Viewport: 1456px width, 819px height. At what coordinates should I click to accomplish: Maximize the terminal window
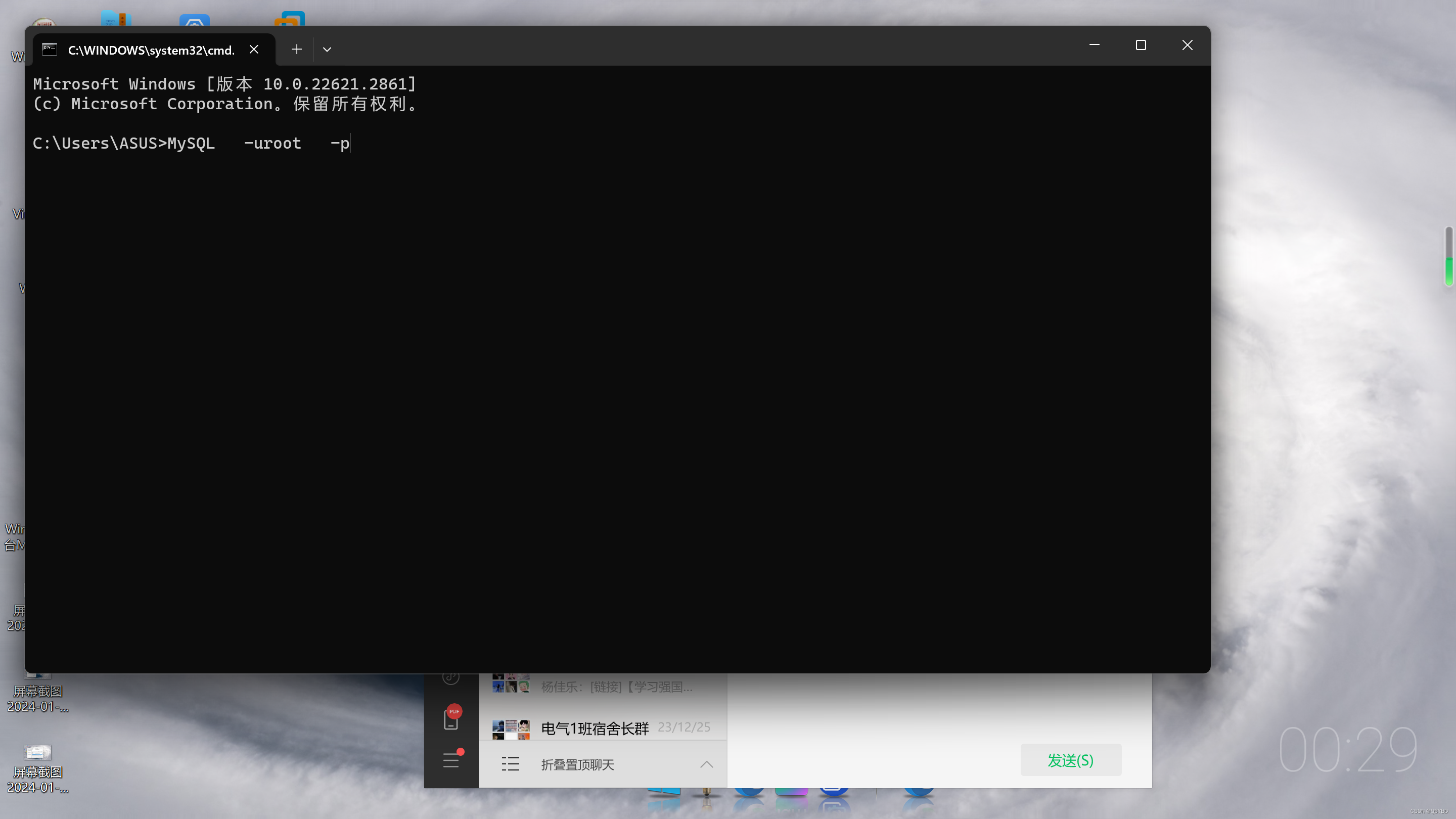tap(1141, 45)
